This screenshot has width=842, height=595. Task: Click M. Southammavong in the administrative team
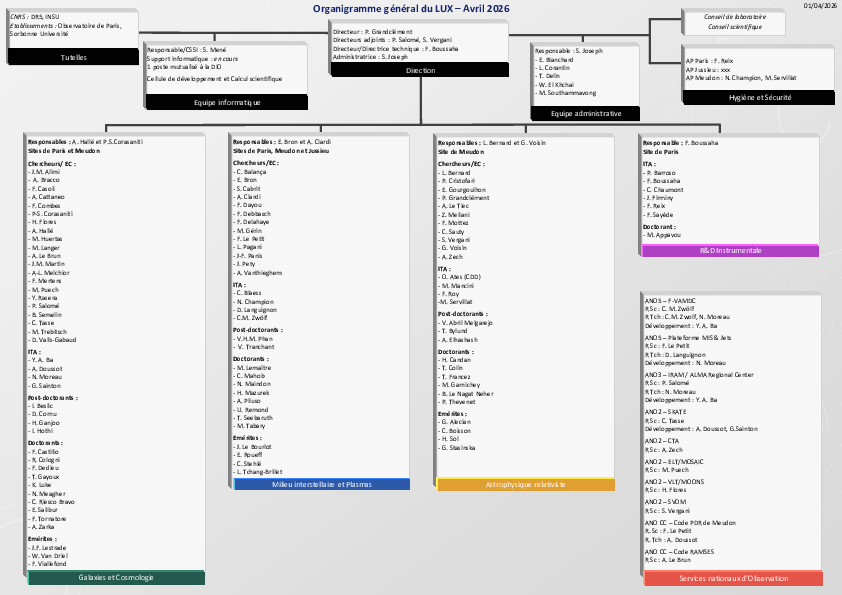tap(573, 92)
